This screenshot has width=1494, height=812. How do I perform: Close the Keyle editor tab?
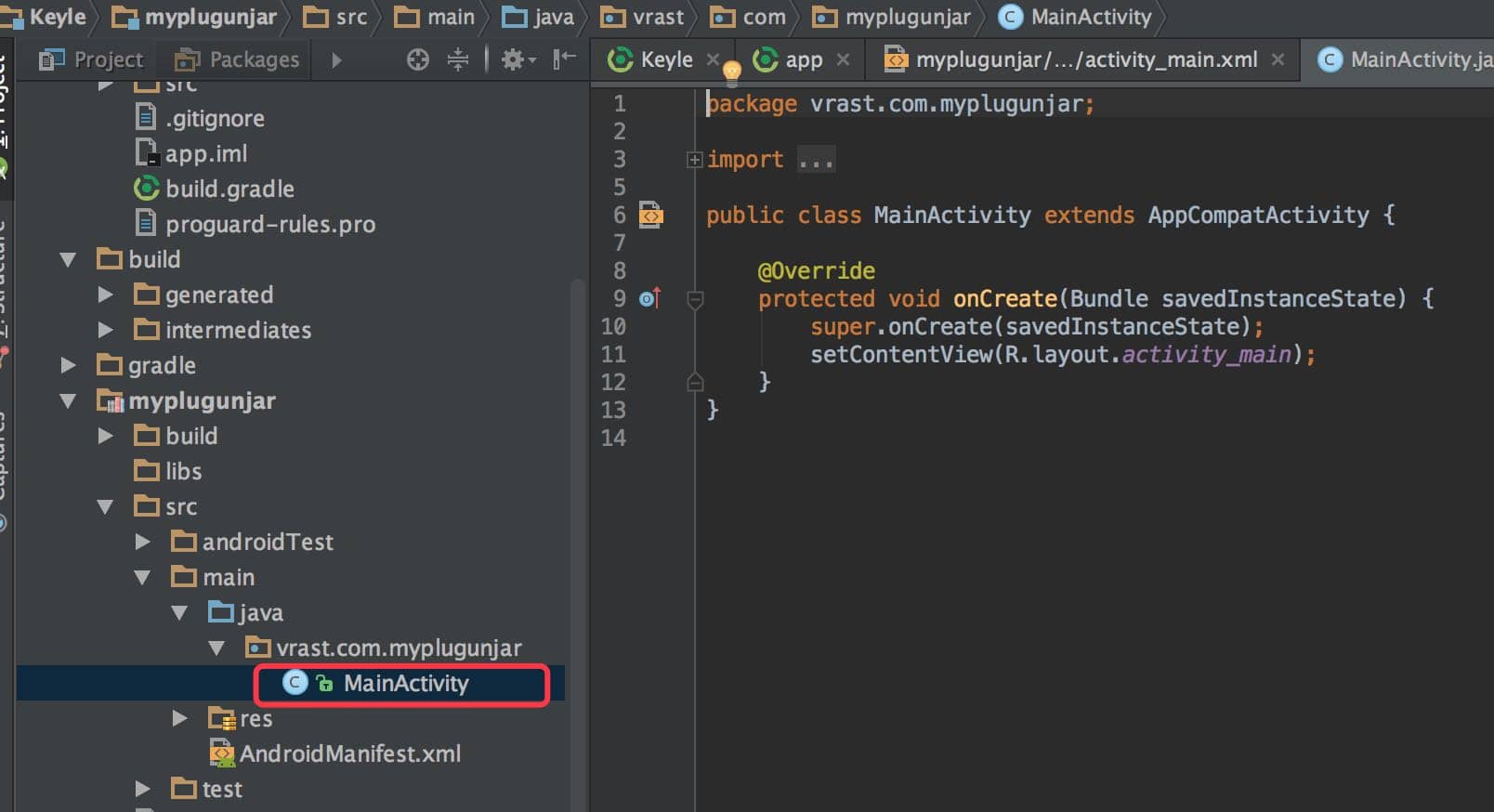pos(713,59)
